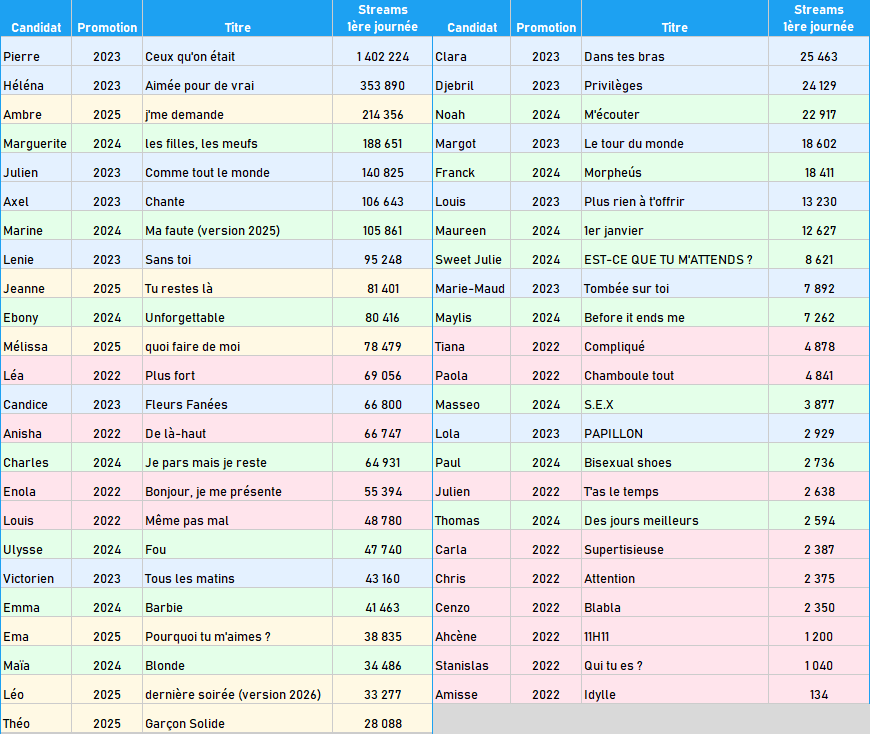Select 'Fleurs Fanées' title cell
Viewport: 870px width, 734px height.
[x=237, y=399]
